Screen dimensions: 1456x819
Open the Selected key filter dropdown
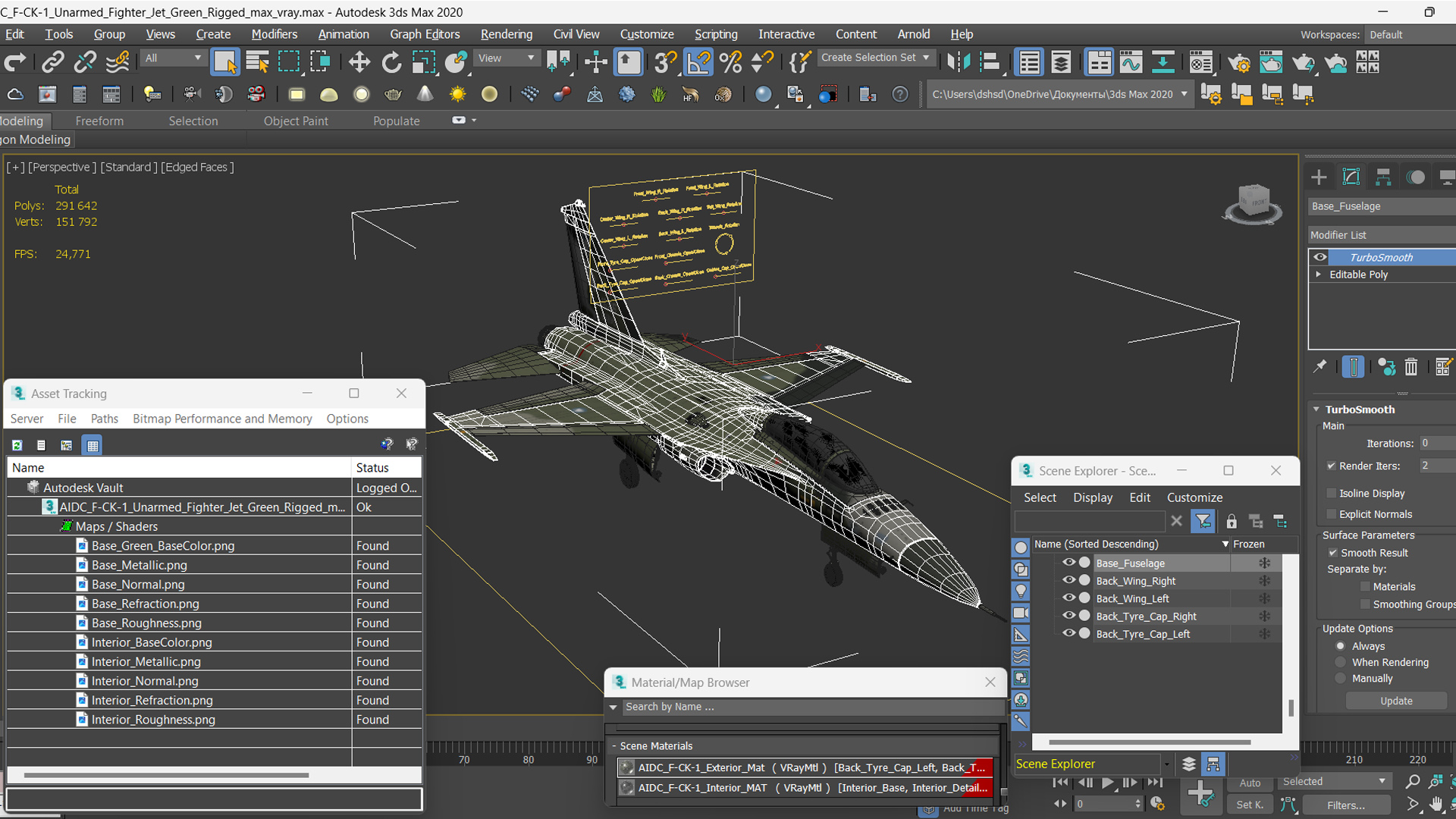coord(1333,781)
